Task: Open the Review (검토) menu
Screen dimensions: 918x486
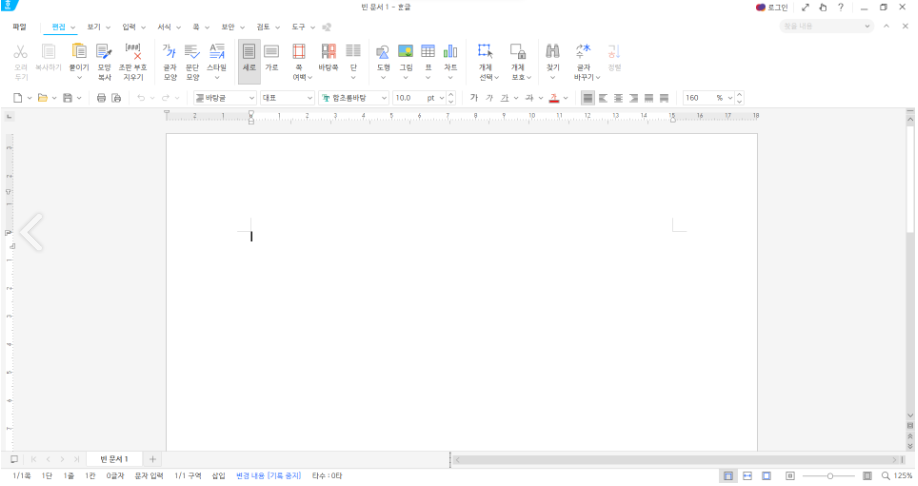Action: click(263, 27)
